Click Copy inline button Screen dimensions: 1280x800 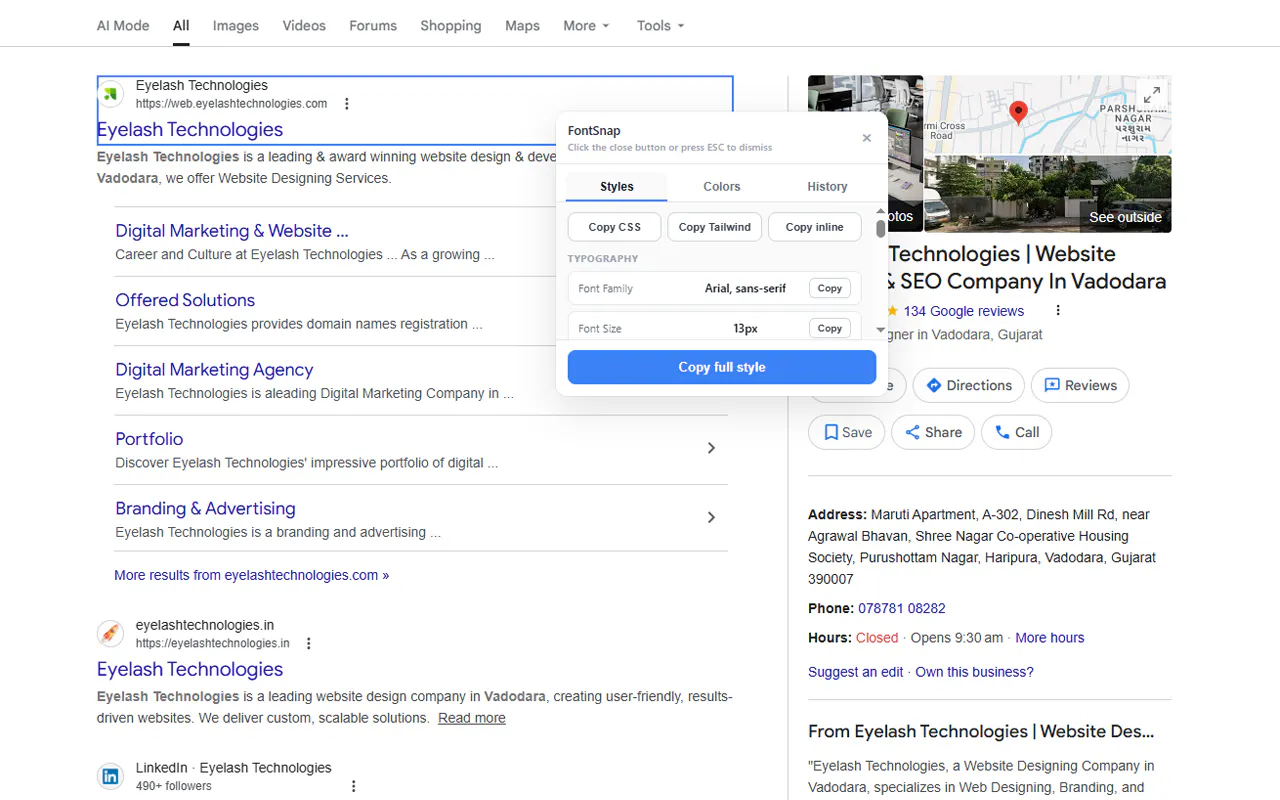point(815,227)
